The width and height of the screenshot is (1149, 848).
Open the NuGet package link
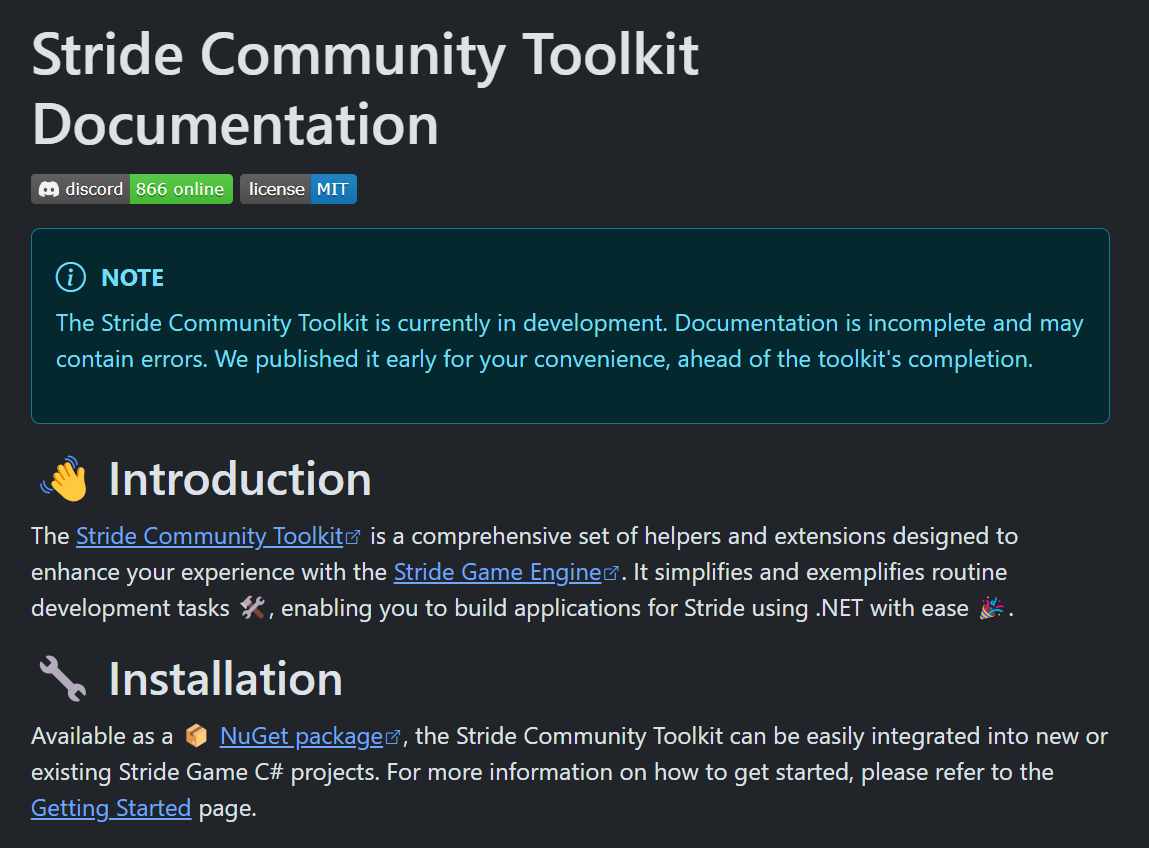click(x=304, y=735)
